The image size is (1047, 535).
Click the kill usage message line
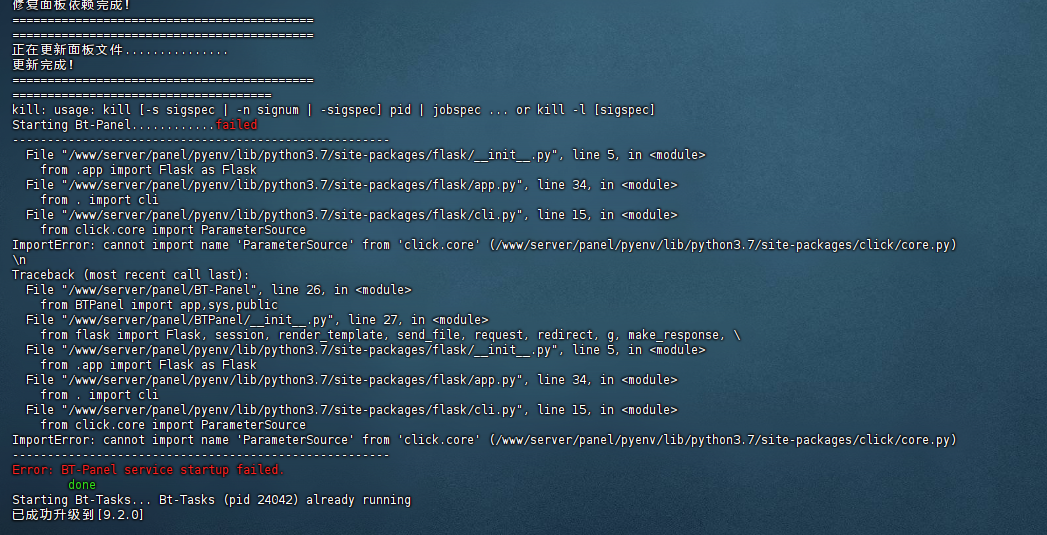(334, 110)
